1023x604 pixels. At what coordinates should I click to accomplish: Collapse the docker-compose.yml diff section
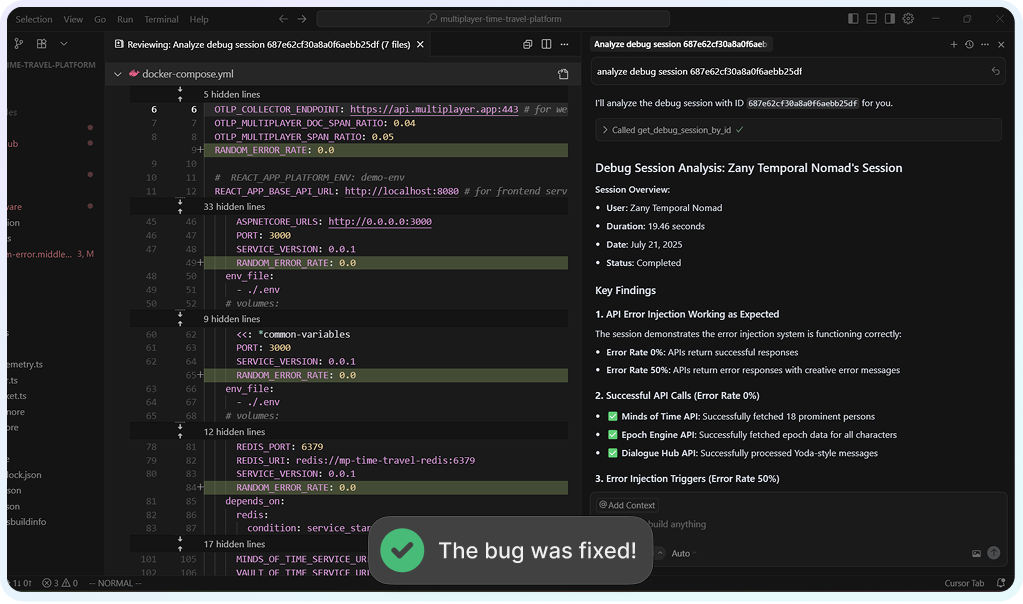pos(118,74)
